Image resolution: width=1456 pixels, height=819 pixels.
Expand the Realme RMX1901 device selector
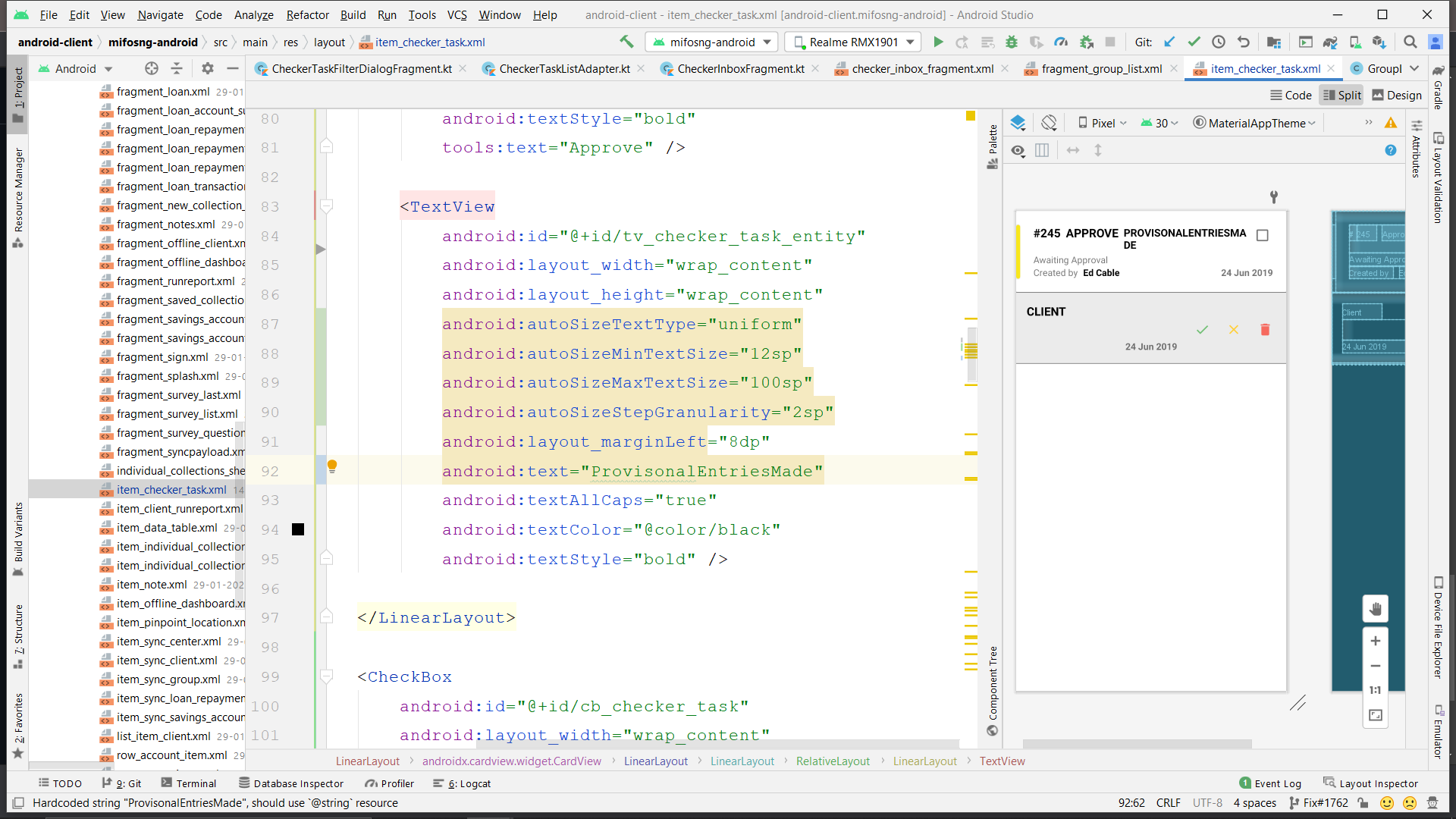(x=853, y=42)
